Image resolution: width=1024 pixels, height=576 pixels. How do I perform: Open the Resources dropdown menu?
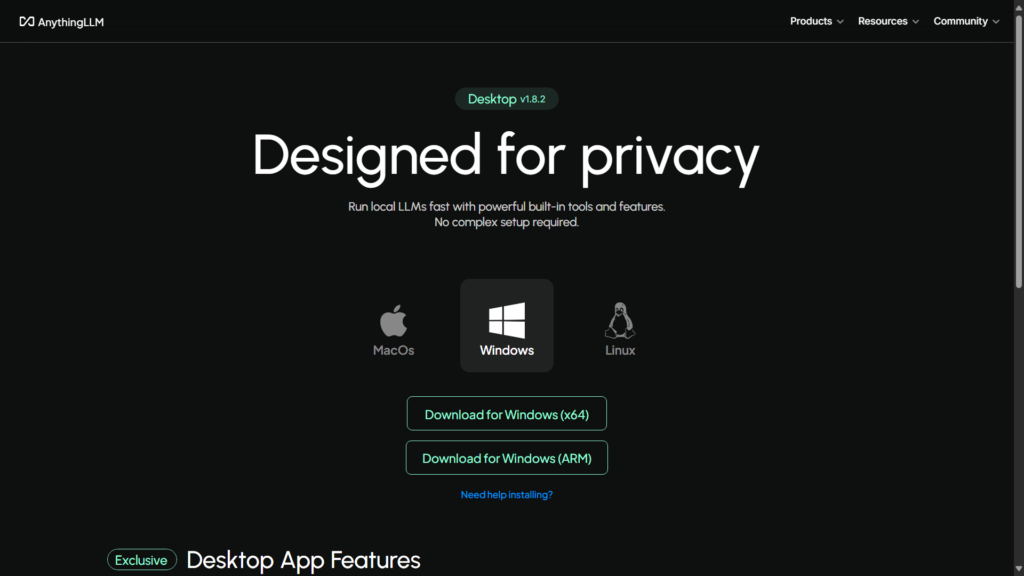pos(888,22)
